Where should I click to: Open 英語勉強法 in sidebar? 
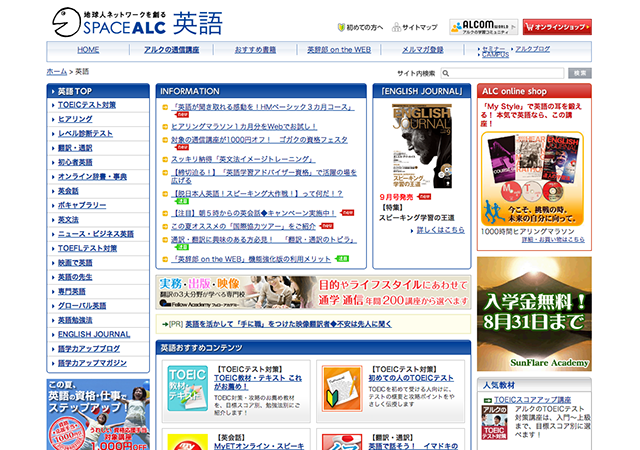coord(75,320)
